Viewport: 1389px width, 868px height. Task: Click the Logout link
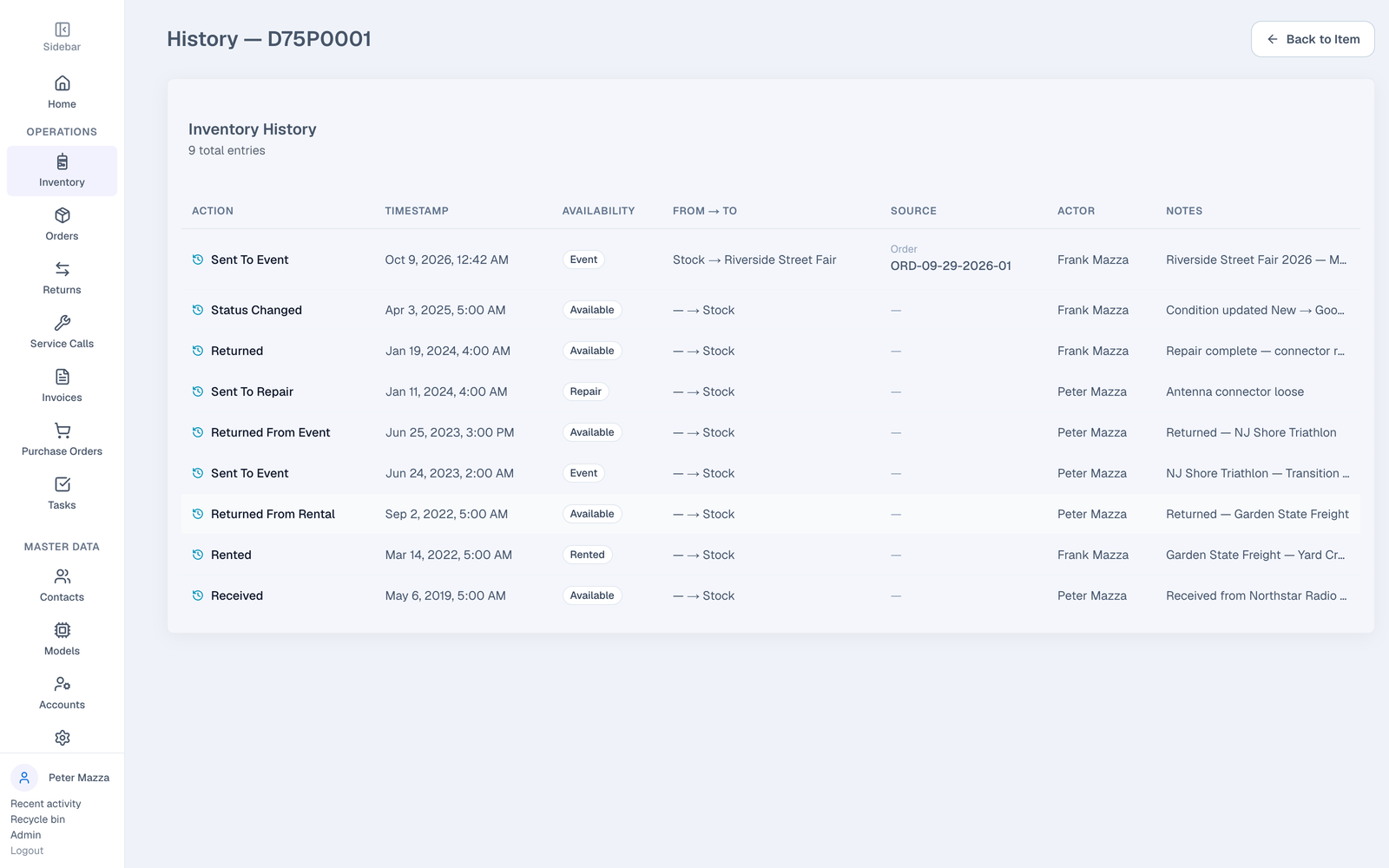click(27, 851)
